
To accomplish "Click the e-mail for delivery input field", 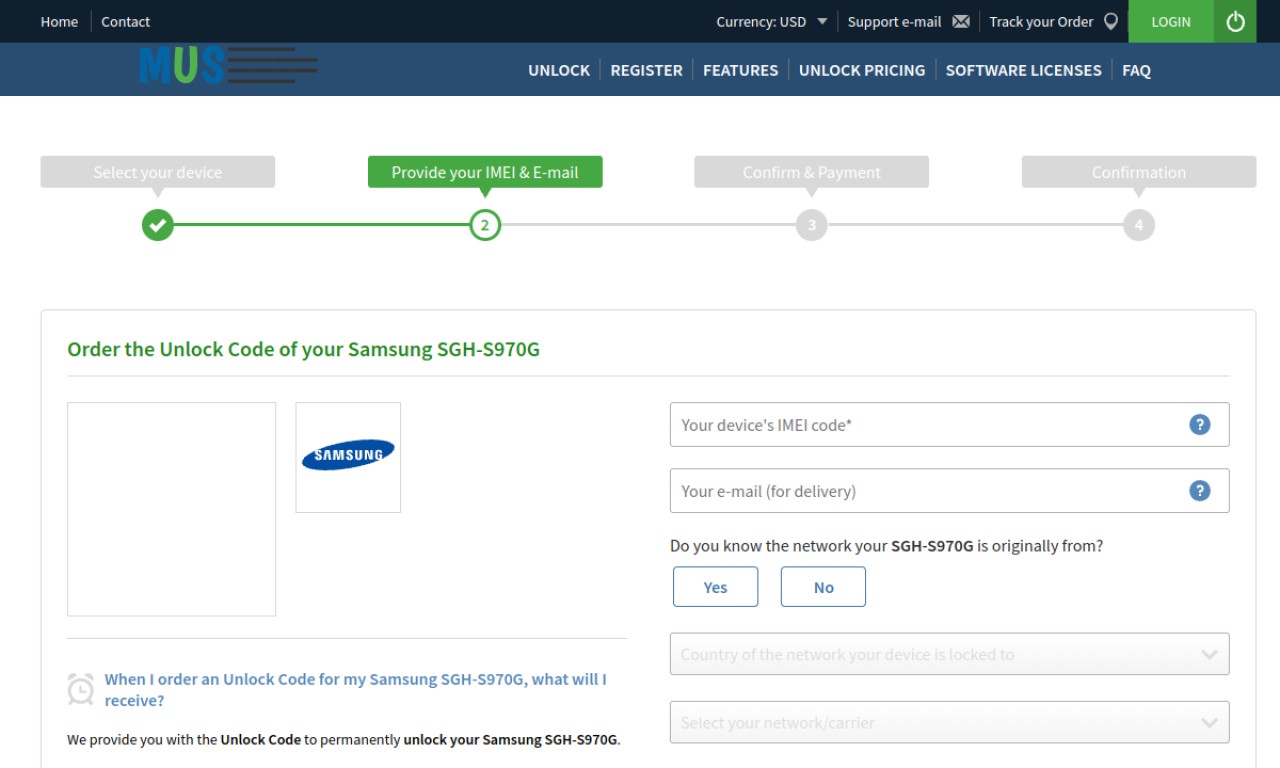I will (x=949, y=491).
